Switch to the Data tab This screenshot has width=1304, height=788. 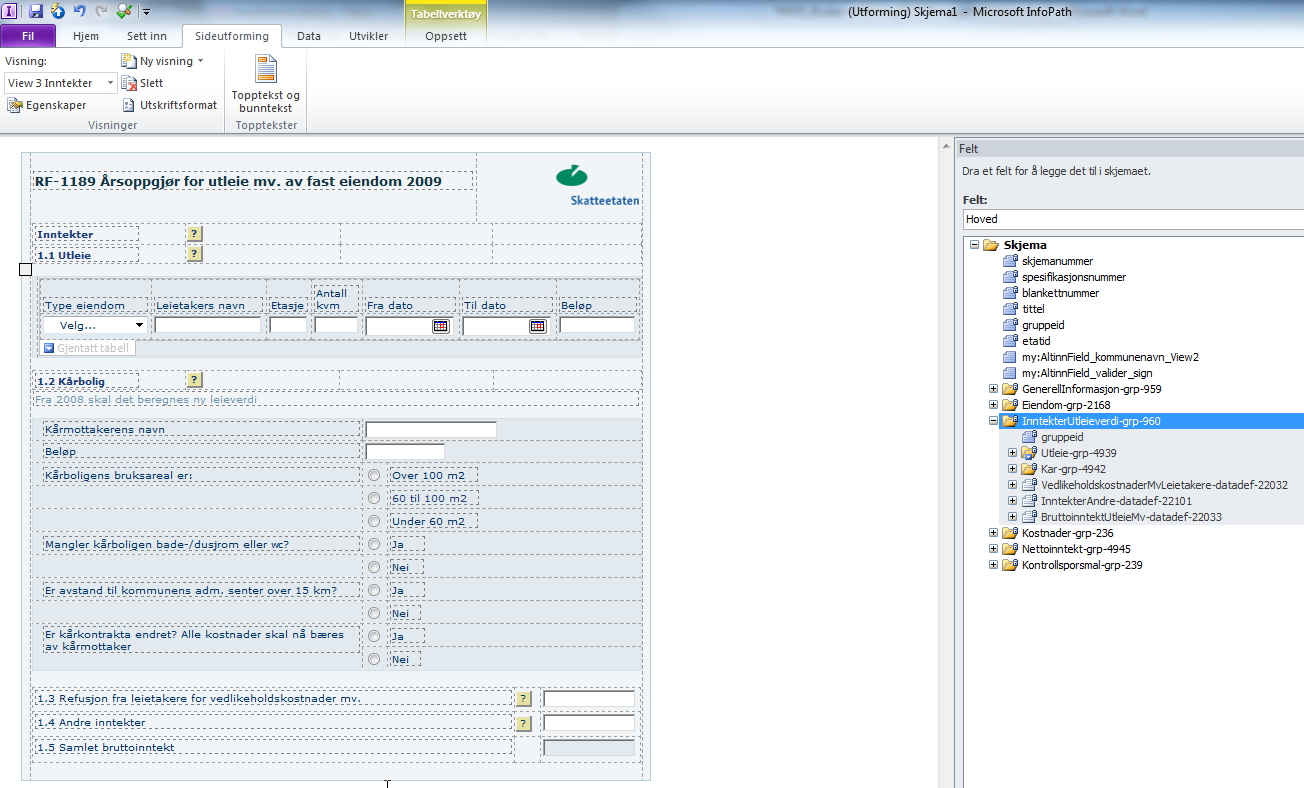[309, 36]
